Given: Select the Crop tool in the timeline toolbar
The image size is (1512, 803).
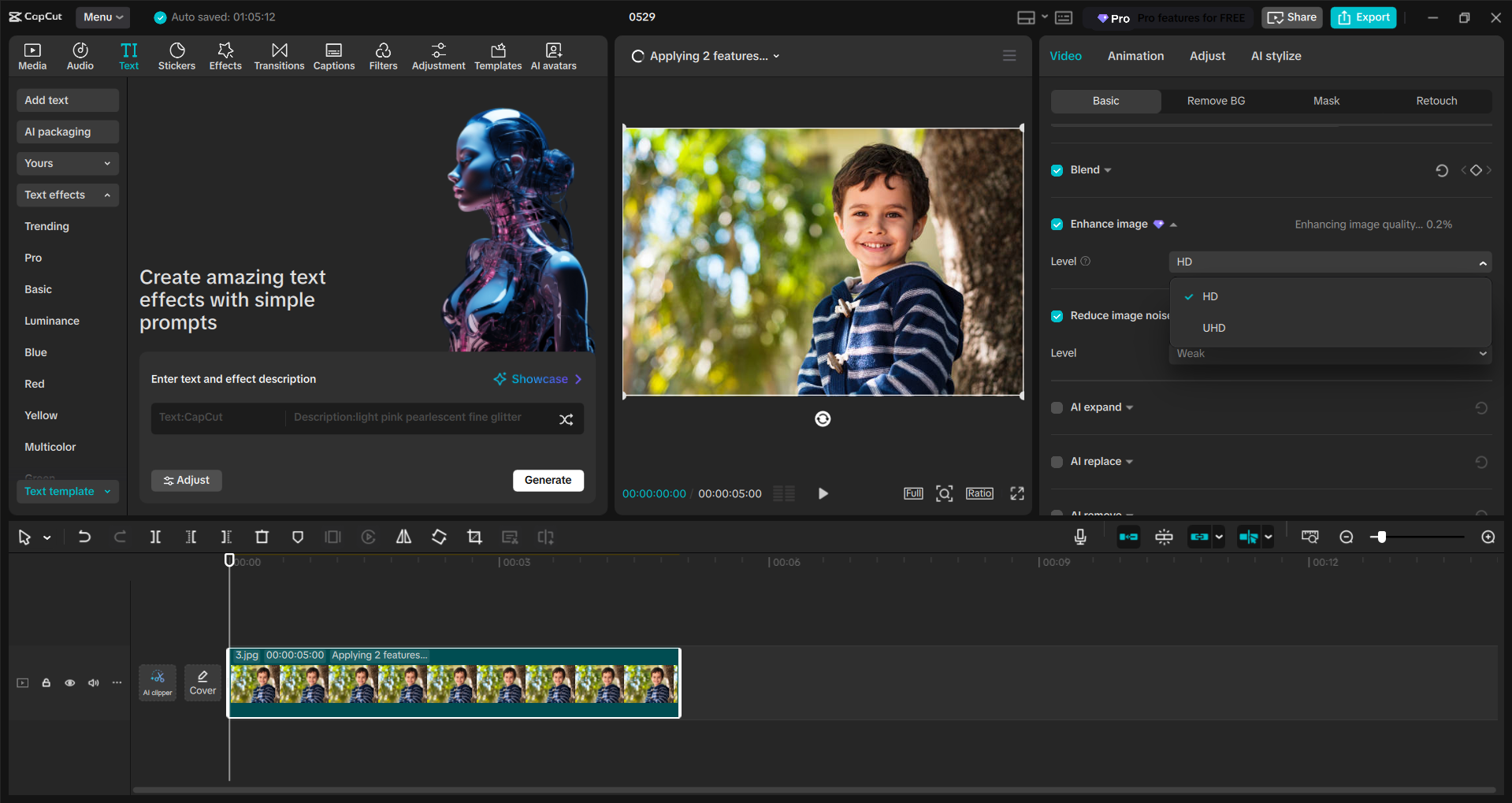Looking at the screenshot, I should point(474,537).
